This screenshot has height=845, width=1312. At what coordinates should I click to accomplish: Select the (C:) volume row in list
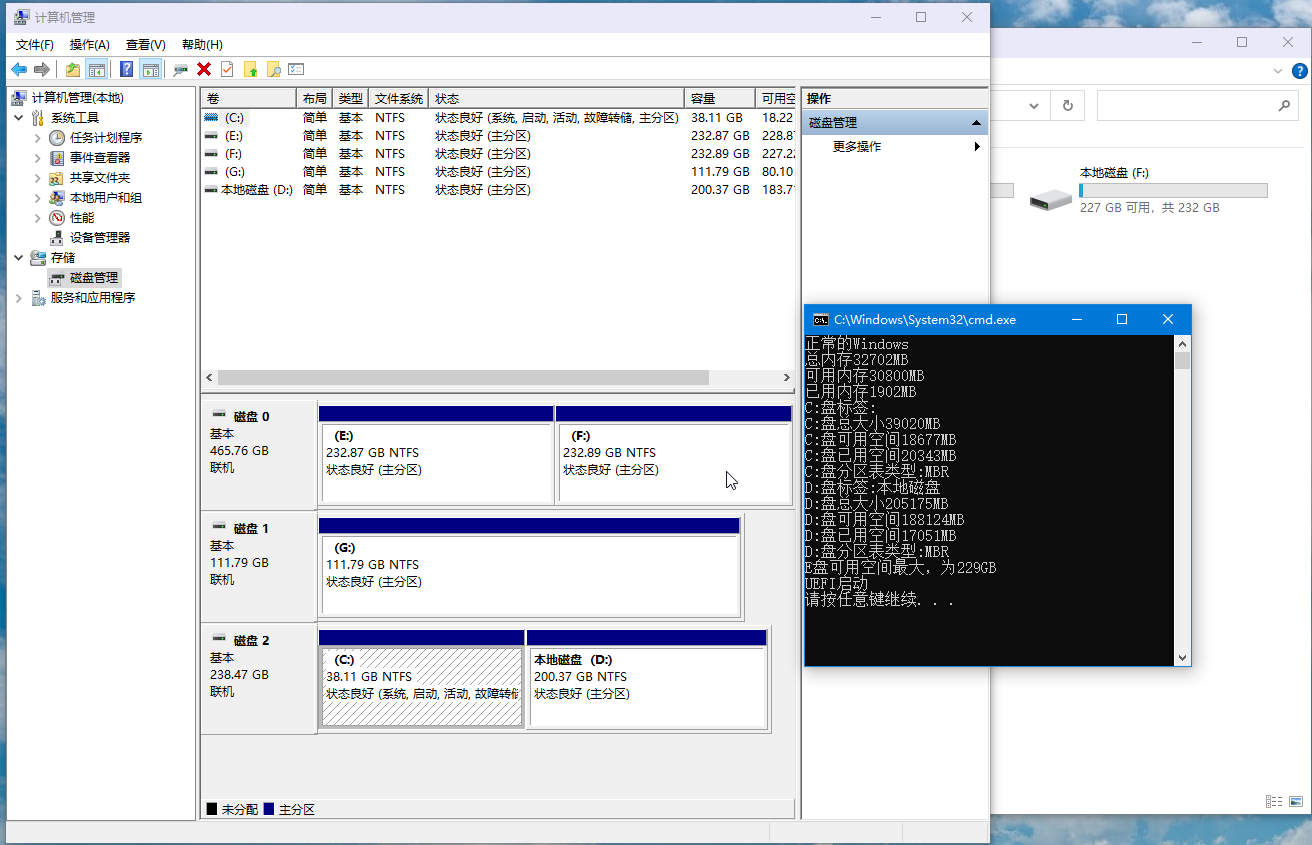[498, 118]
